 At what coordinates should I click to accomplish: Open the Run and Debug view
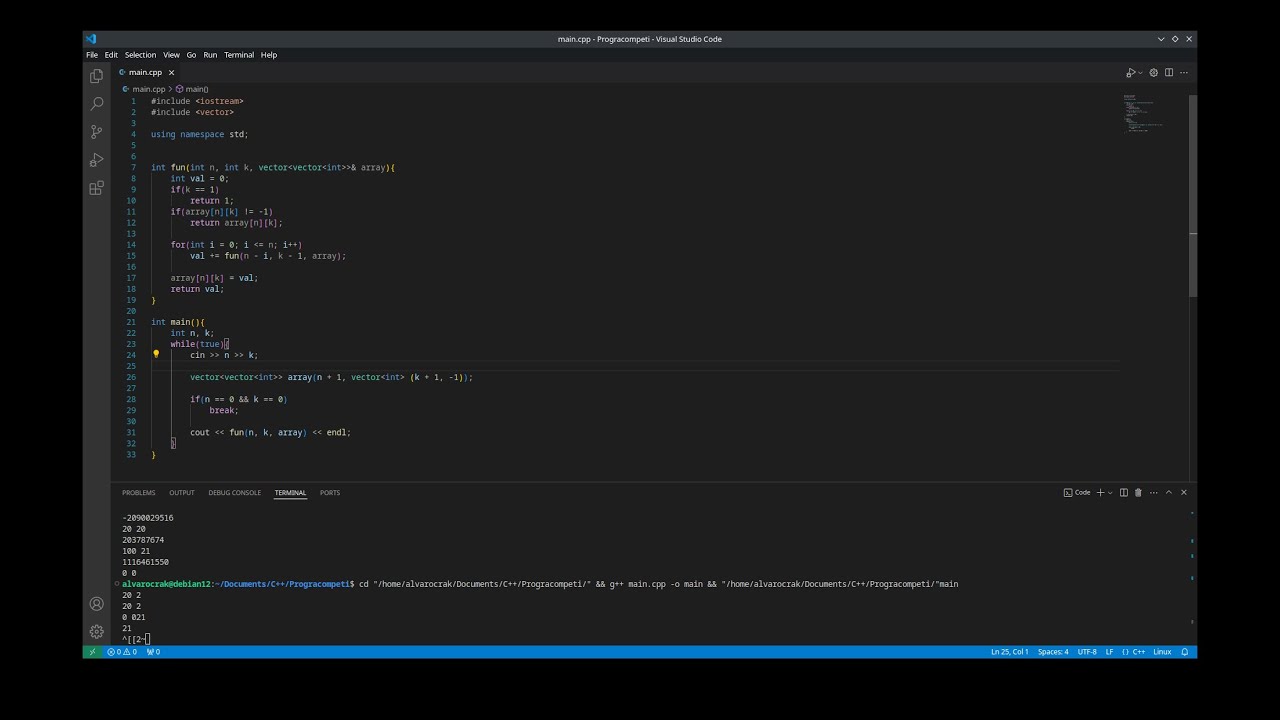point(96,160)
